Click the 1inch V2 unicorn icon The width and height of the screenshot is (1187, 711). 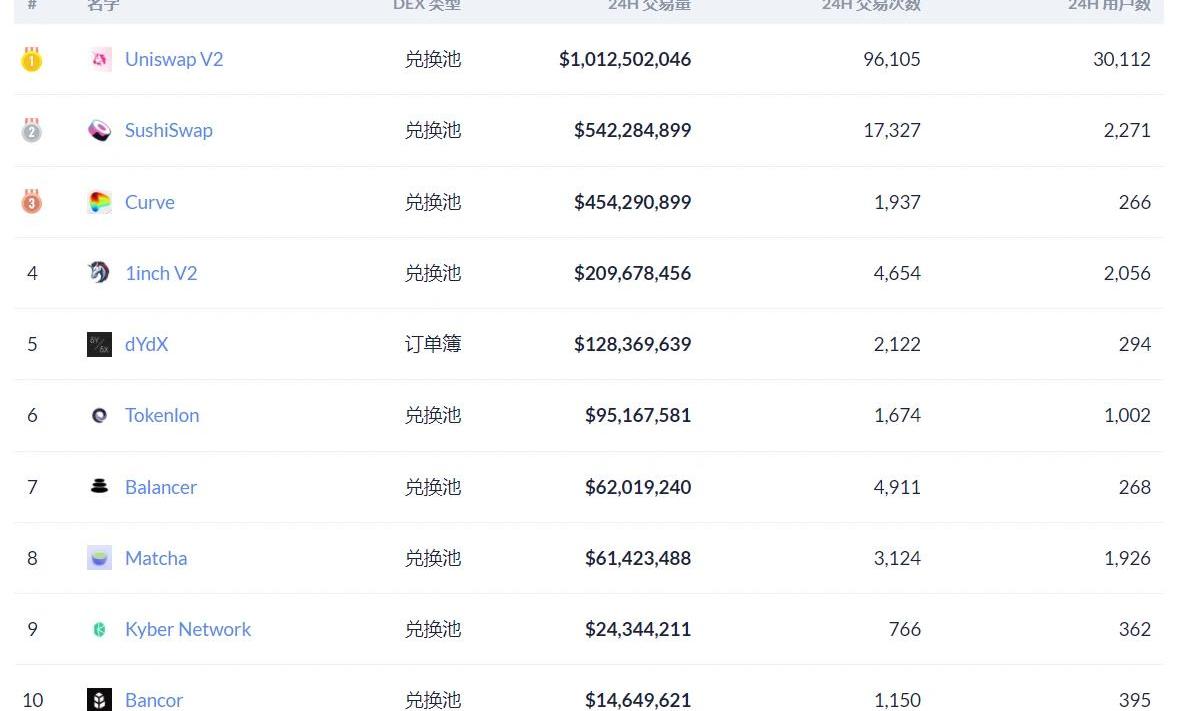click(x=99, y=273)
